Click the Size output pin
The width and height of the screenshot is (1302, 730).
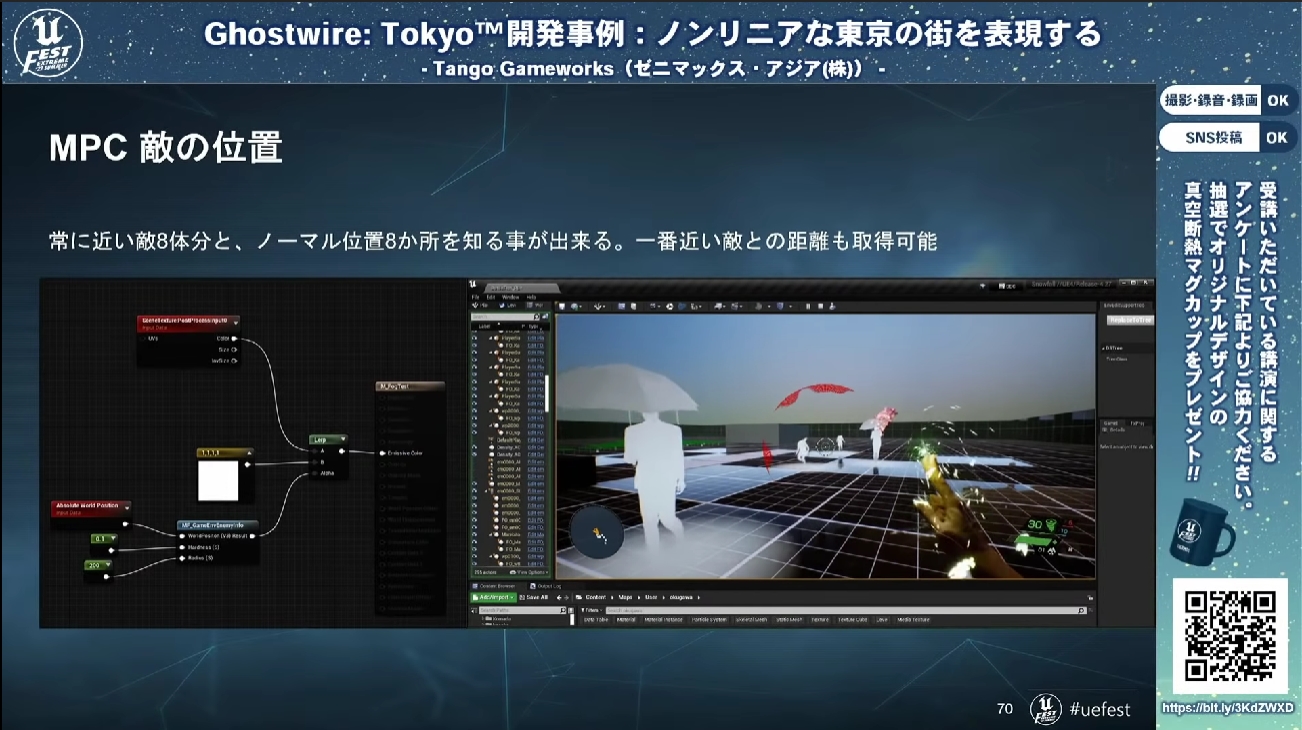tap(234, 349)
